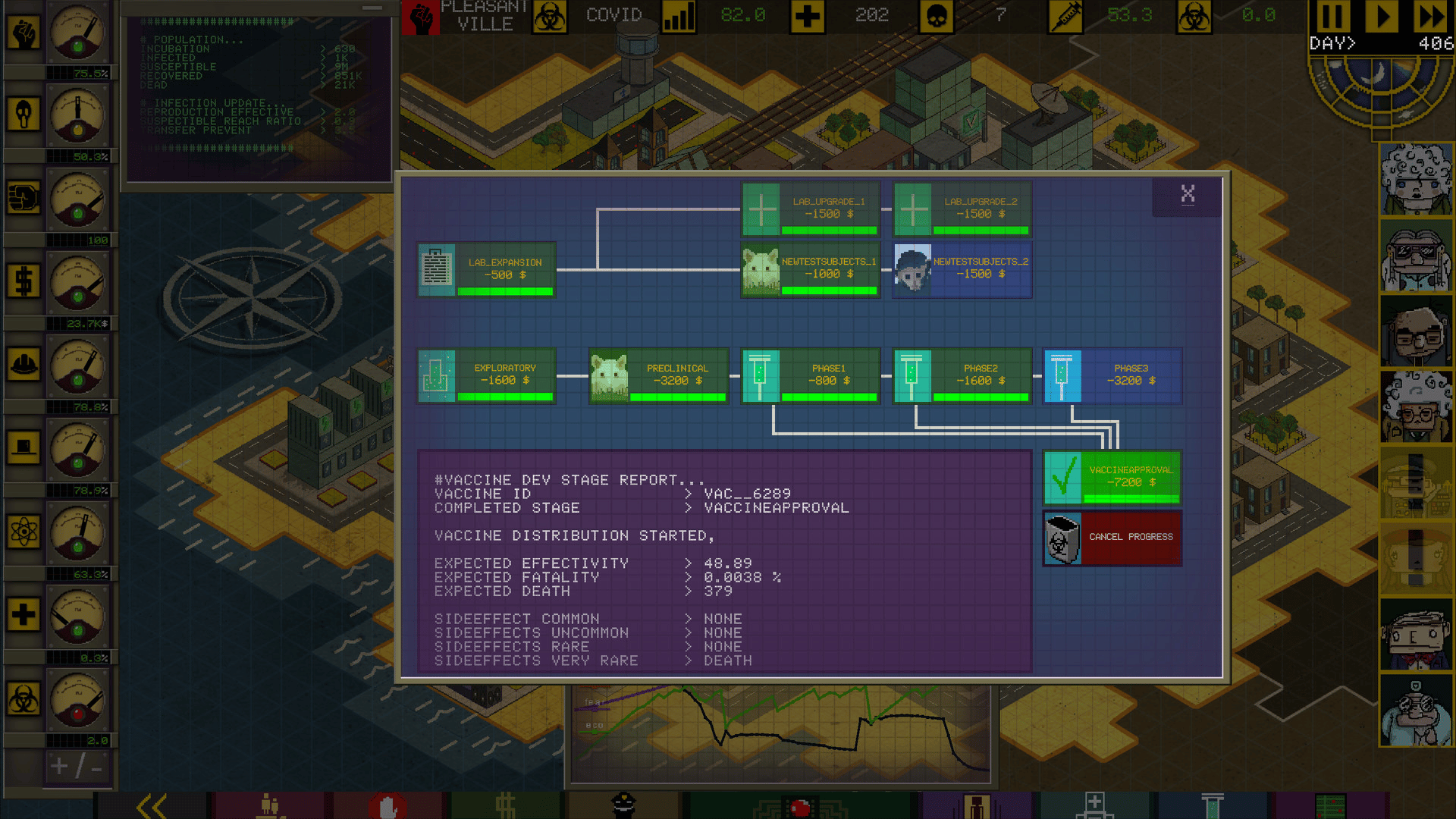Click the PHASE3 trial node

point(1112,375)
